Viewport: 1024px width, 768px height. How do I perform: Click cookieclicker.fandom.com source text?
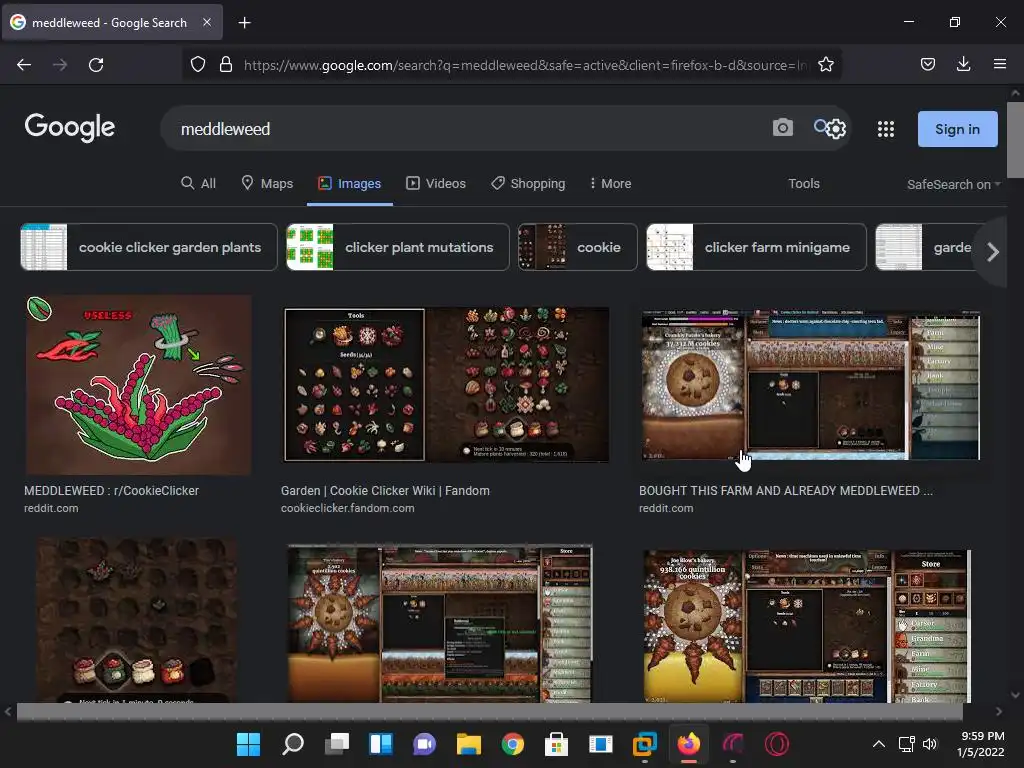[x=347, y=508]
